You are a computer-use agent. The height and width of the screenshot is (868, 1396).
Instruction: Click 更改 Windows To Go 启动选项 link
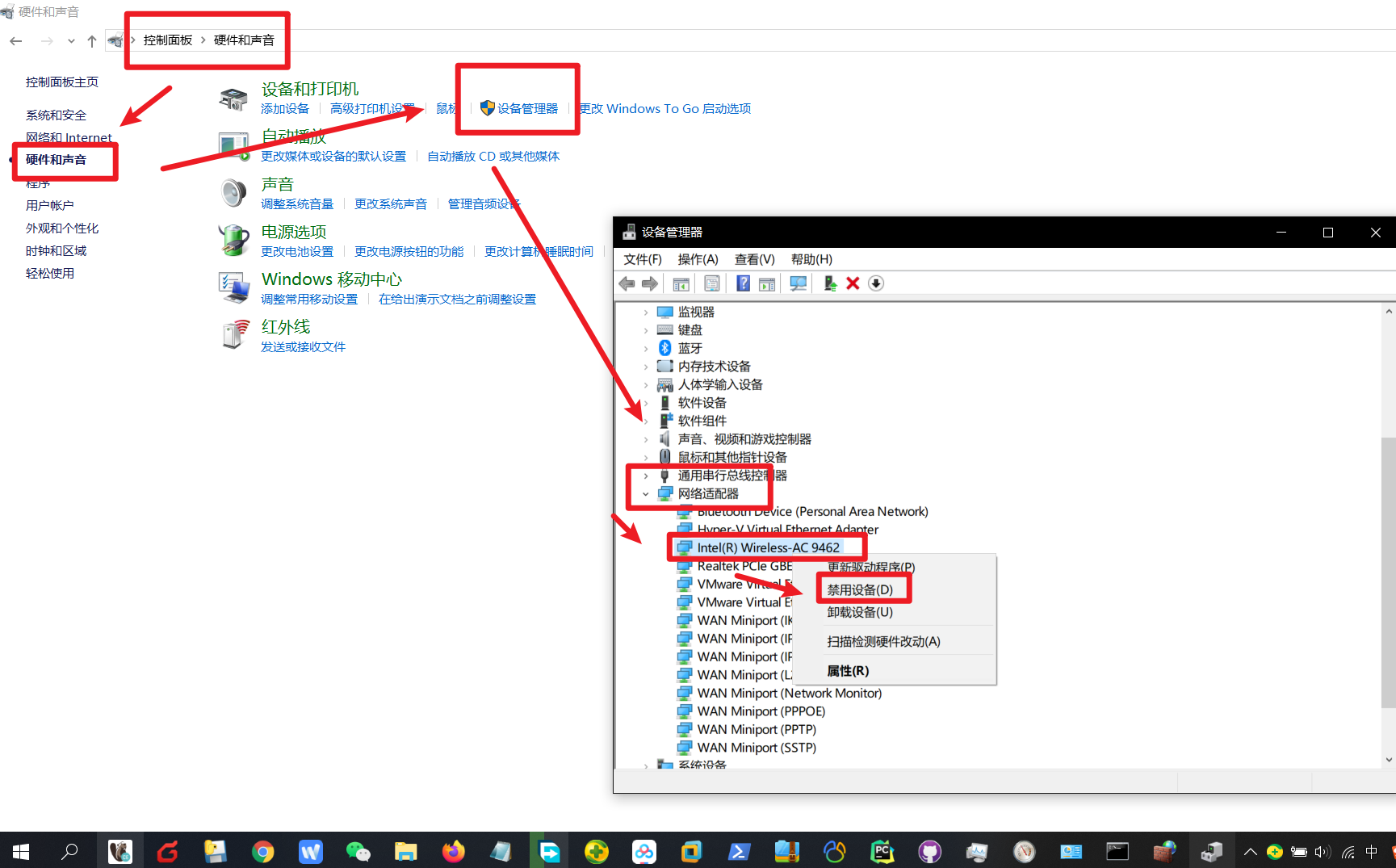(x=665, y=108)
